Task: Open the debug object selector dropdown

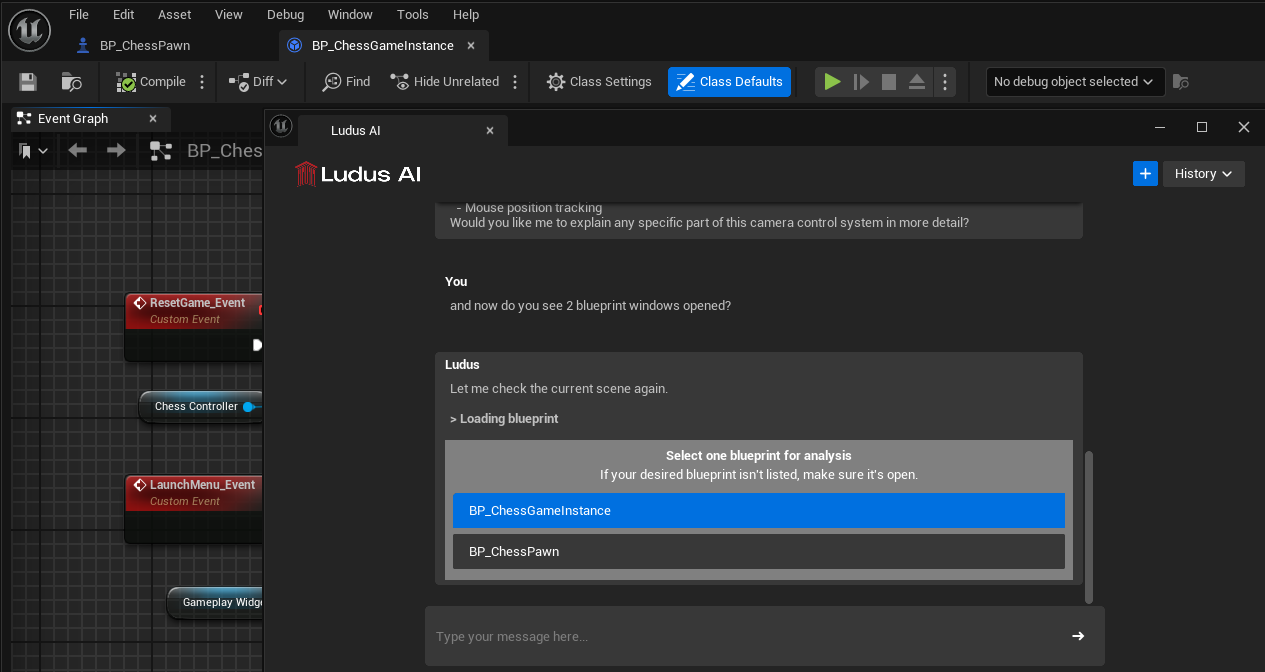Action: (x=1075, y=82)
